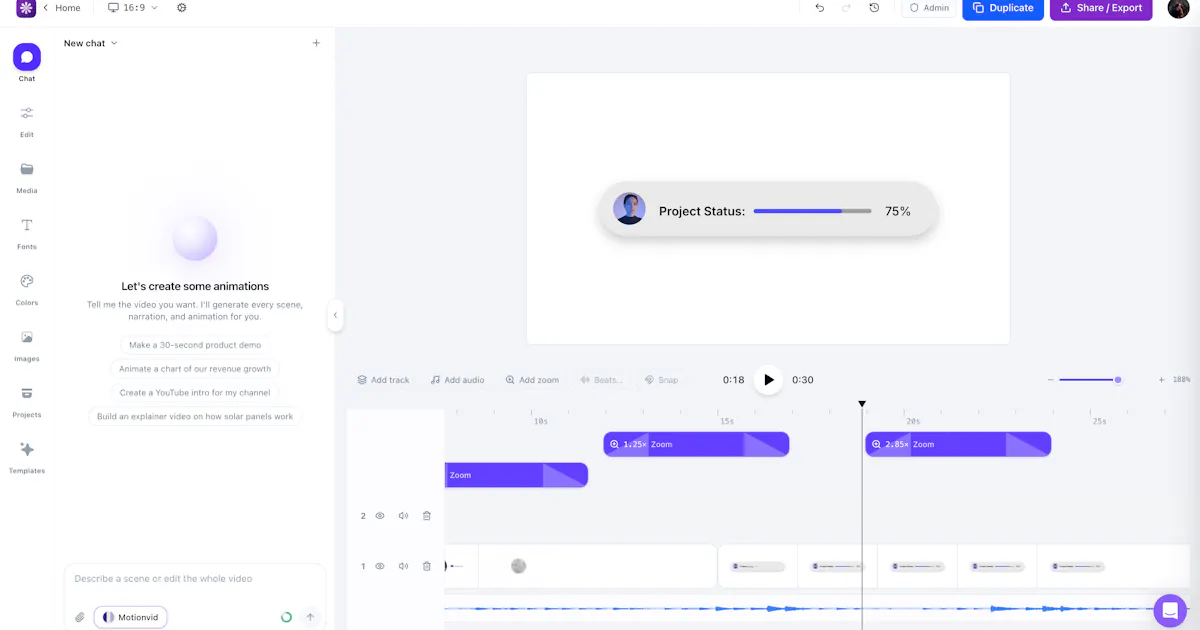Choose 'Animate a chart of our revenue growth'
This screenshot has height=630, width=1200.
(195, 369)
